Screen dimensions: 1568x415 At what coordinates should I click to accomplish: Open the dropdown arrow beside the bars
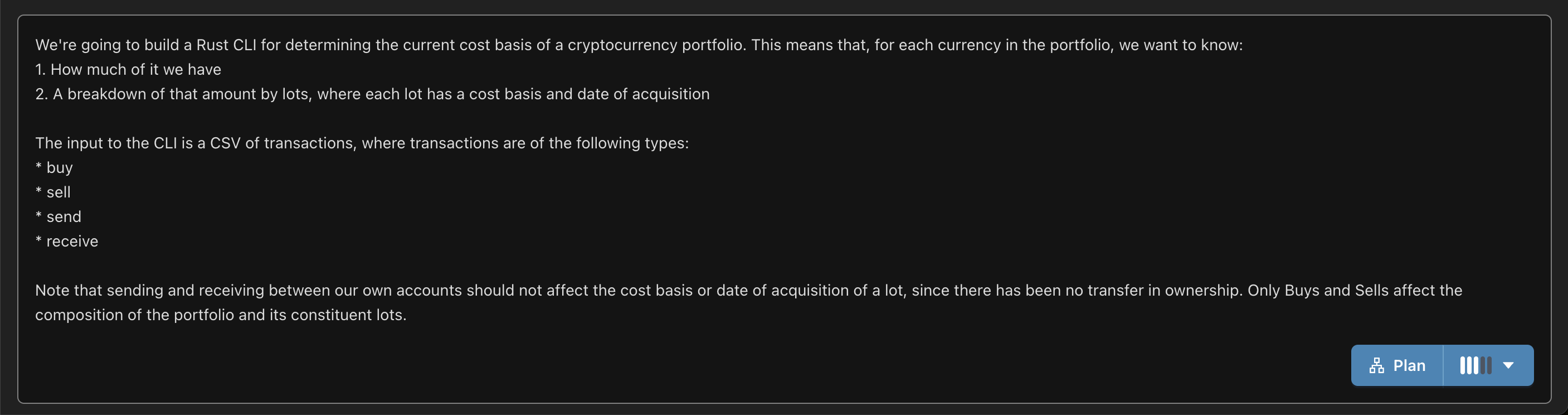1508,366
